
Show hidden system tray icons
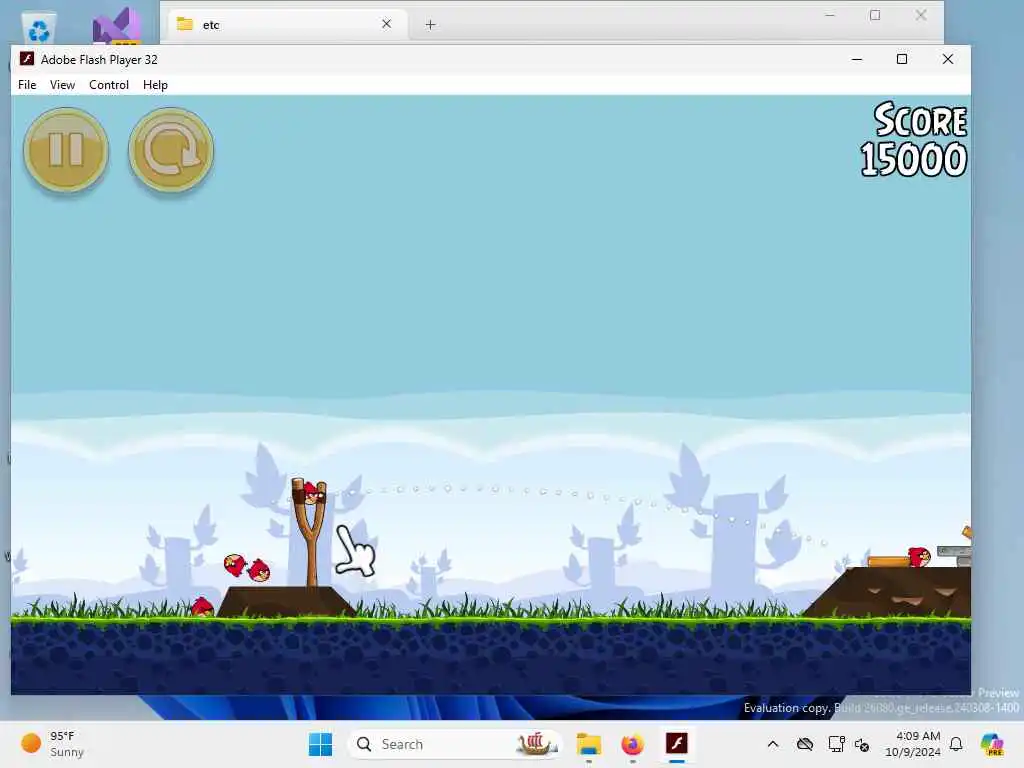click(x=773, y=744)
